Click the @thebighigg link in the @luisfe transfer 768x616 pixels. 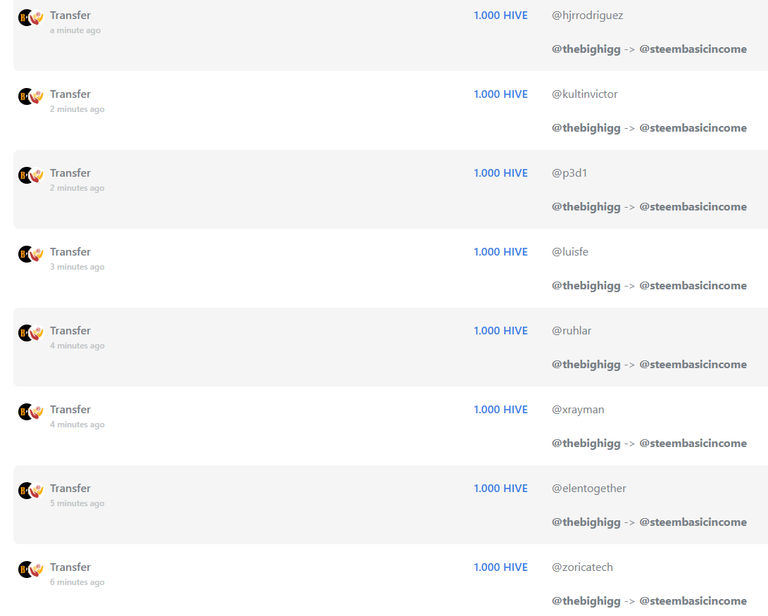[x=586, y=286]
